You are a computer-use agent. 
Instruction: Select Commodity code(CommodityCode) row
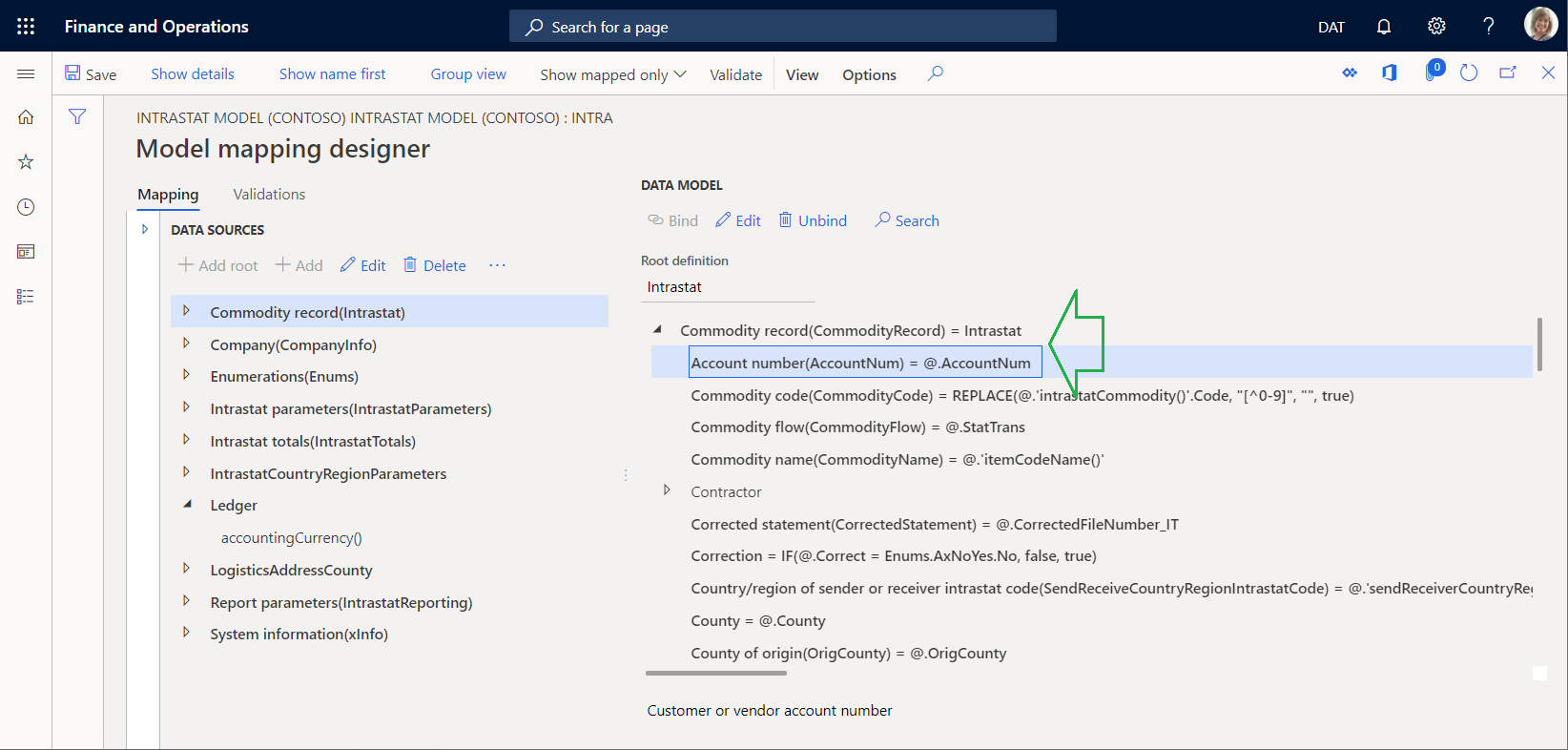[1022, 395]
